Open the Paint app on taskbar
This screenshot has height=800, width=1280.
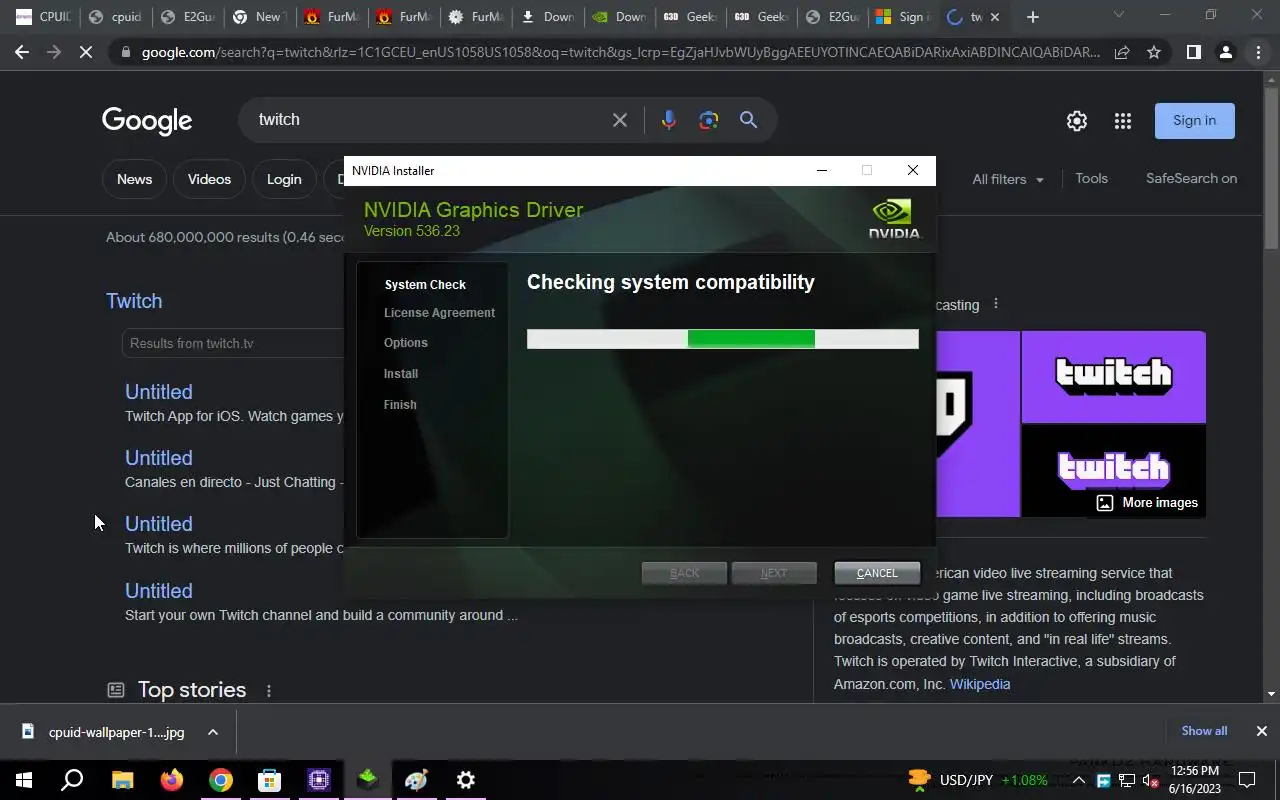416,780
